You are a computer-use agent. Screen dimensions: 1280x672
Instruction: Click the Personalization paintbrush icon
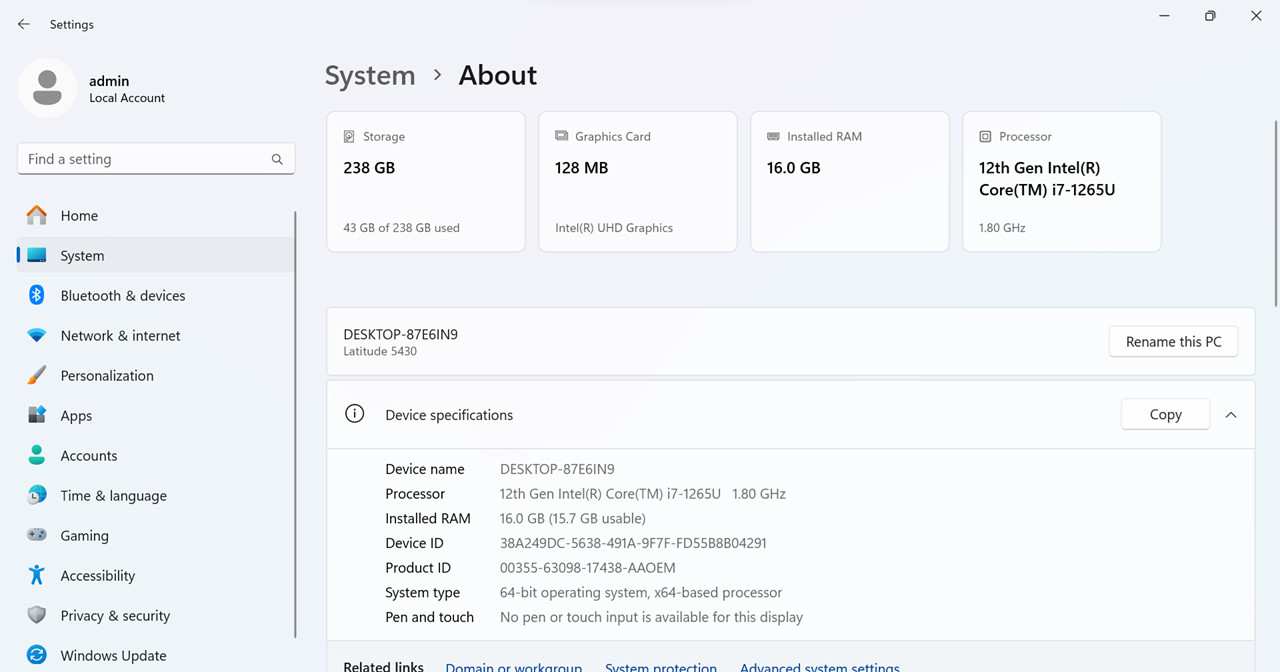pyautogui.click(x=37, y=375)
